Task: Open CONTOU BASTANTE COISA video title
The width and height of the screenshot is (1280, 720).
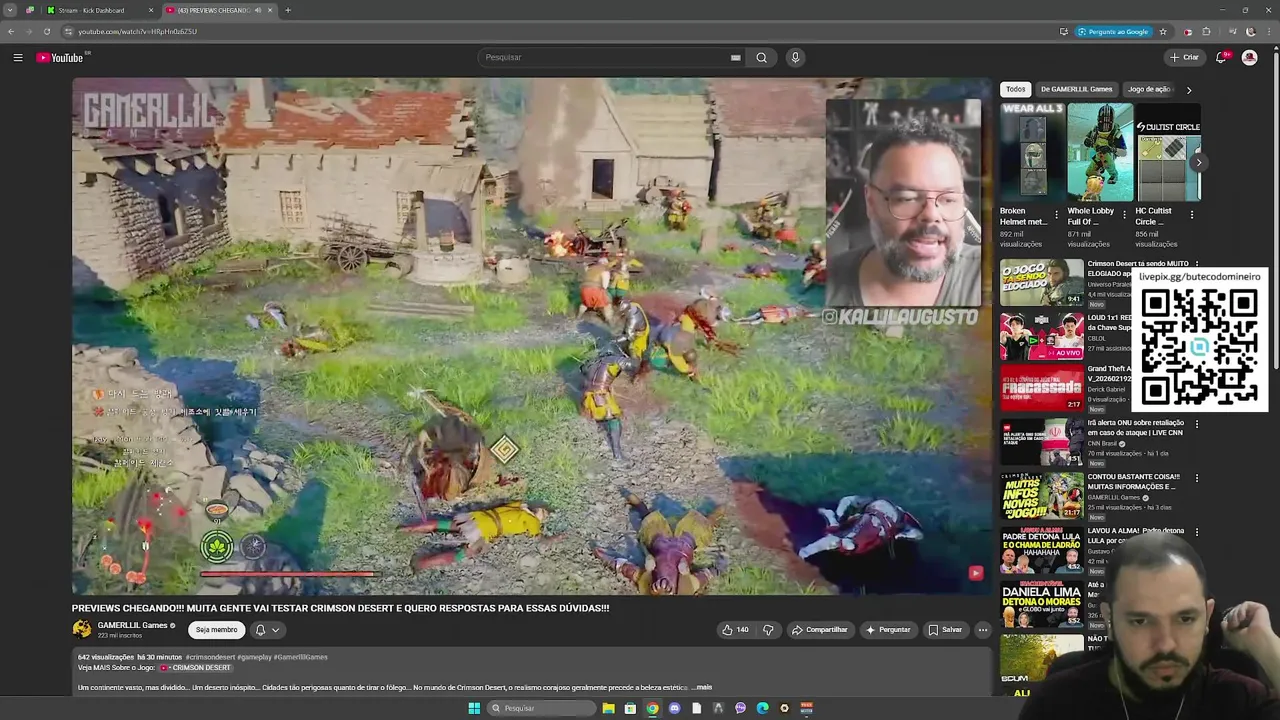Action: (1133, 481)
